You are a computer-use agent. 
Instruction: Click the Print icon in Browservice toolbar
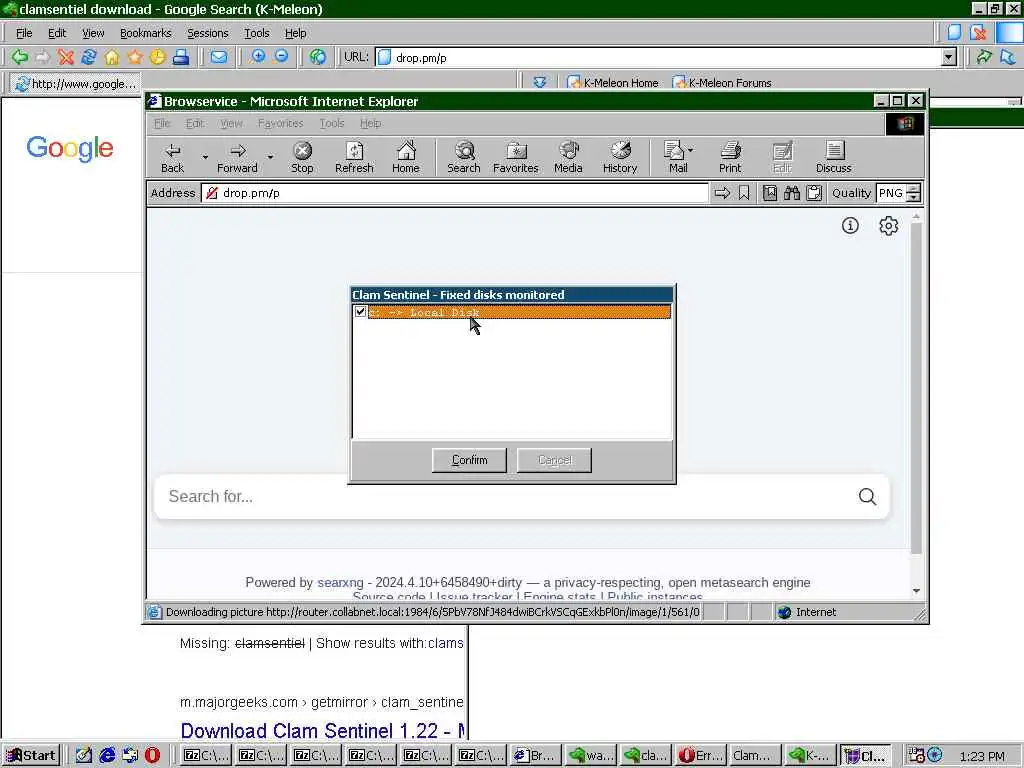(x=730, y=157)
